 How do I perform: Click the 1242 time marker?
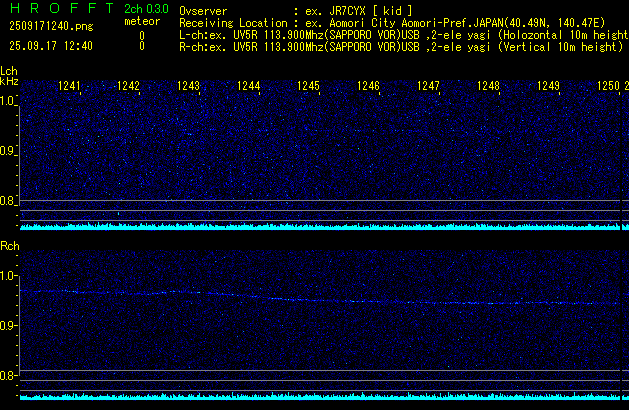pyautogui.click(x=128, y=86)
